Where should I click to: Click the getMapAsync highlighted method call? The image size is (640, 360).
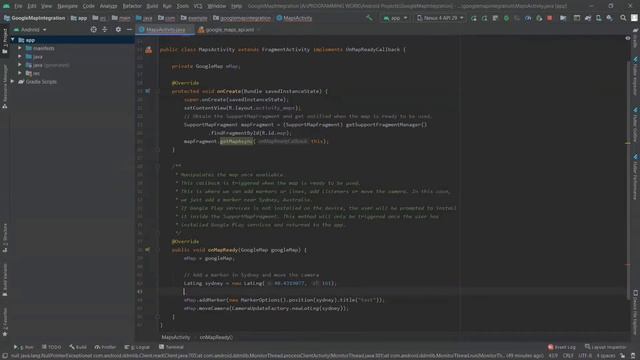tap(236, 141)
